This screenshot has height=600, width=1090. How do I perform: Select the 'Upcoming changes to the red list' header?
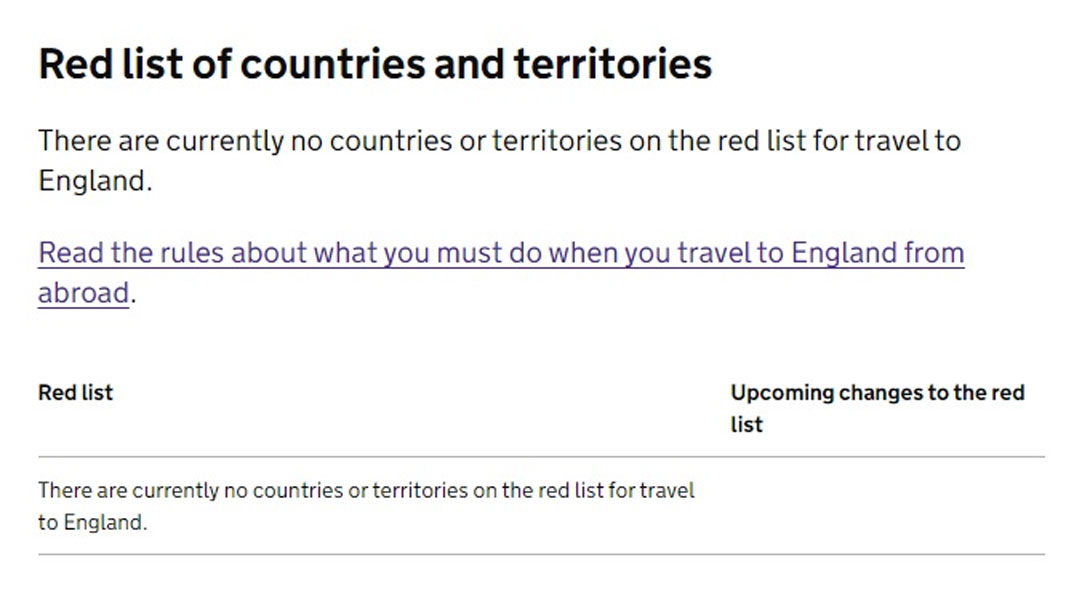pos(877,408)
